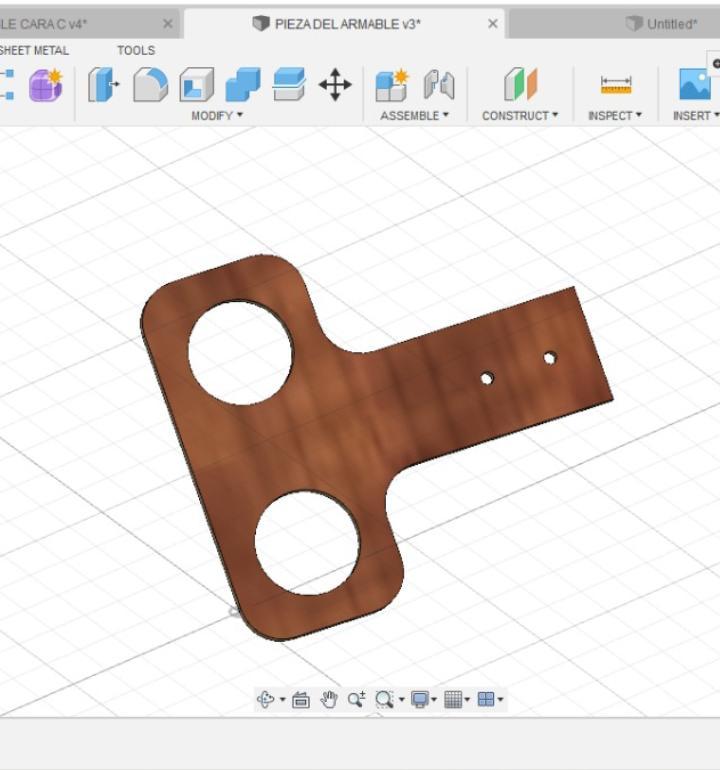Open the Display Settings dropdown arrow
Screen dimensions: 720x770
(x=434, y=699)
